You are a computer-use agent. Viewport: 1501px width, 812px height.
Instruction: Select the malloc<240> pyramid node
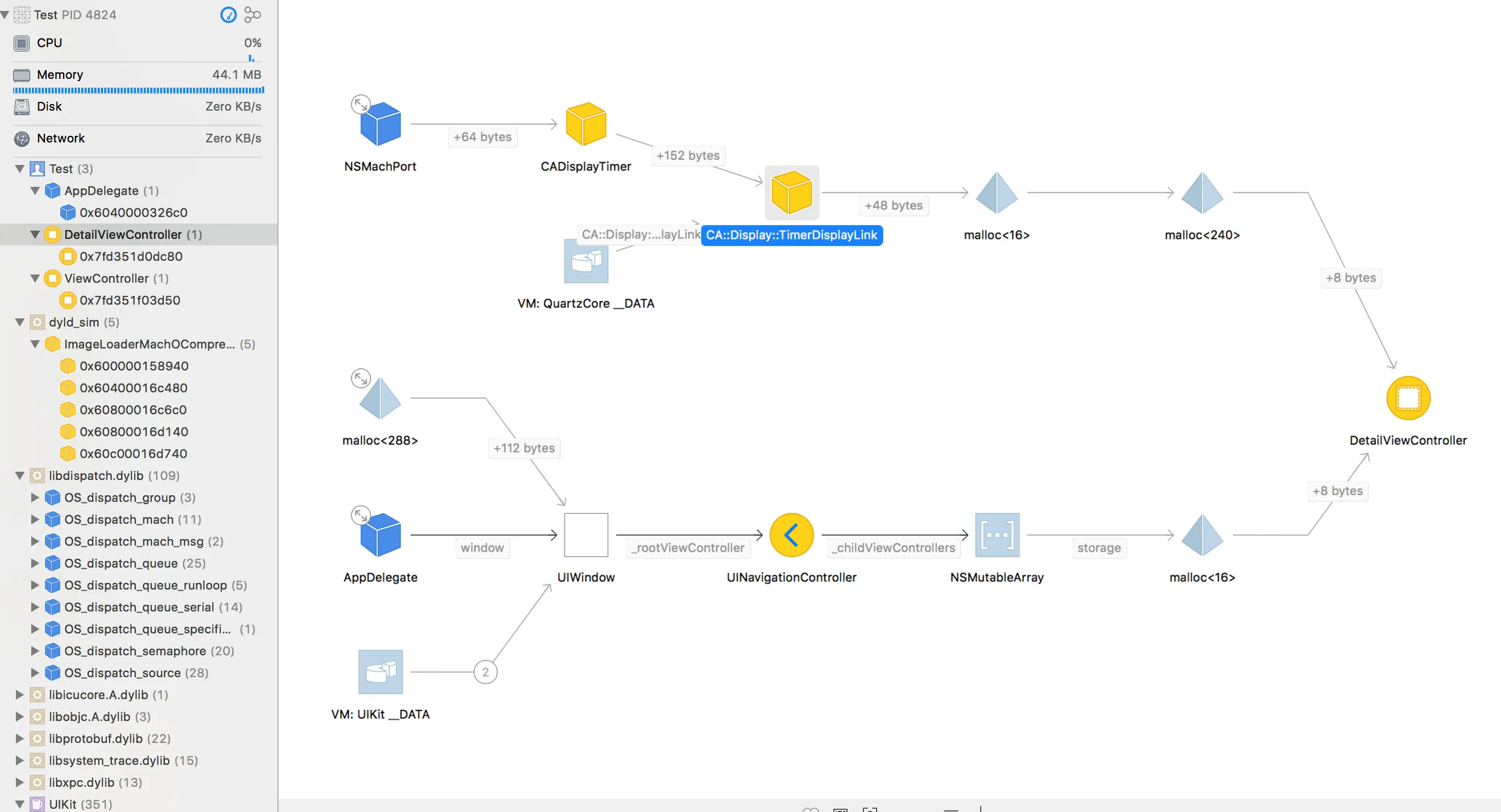pos(1202,193)
